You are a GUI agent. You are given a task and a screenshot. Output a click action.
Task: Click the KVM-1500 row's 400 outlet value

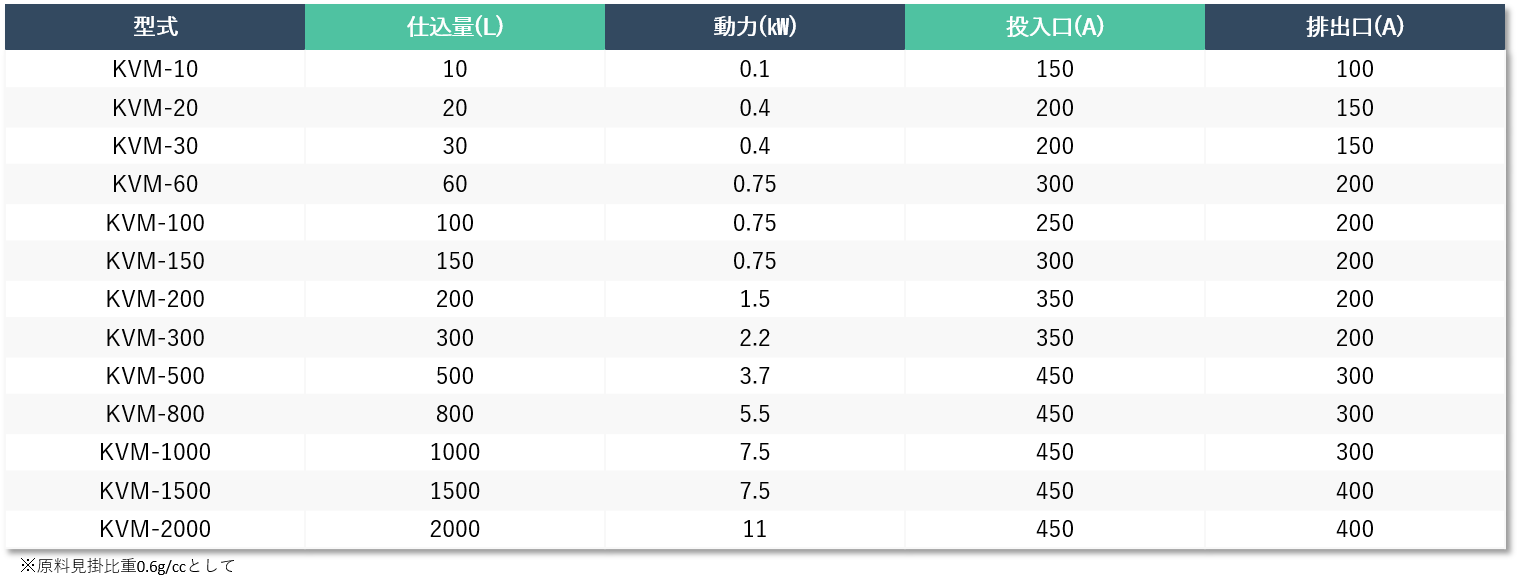pos(1355,491)
